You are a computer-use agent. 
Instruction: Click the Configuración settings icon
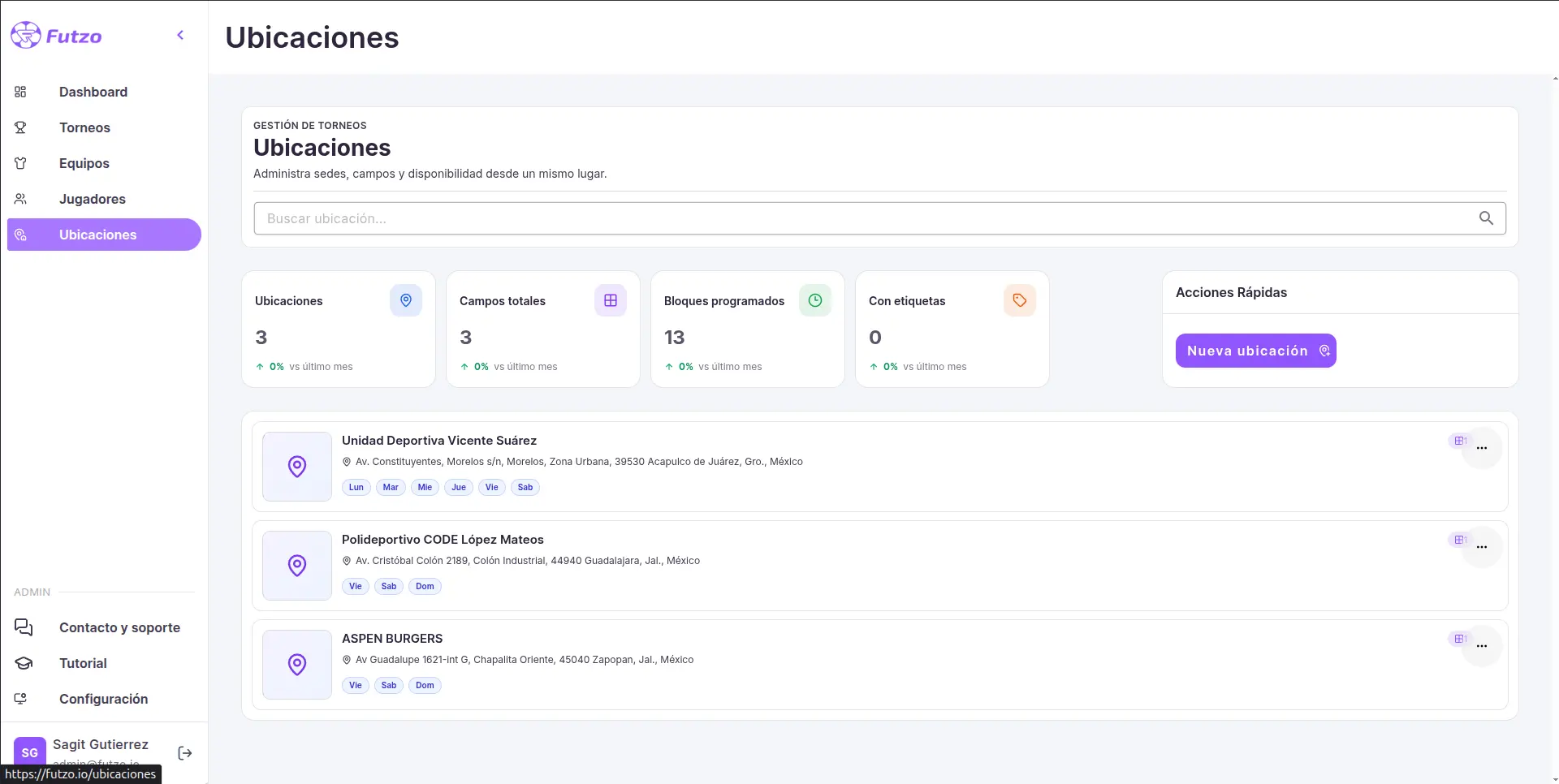tap(21, 699)
